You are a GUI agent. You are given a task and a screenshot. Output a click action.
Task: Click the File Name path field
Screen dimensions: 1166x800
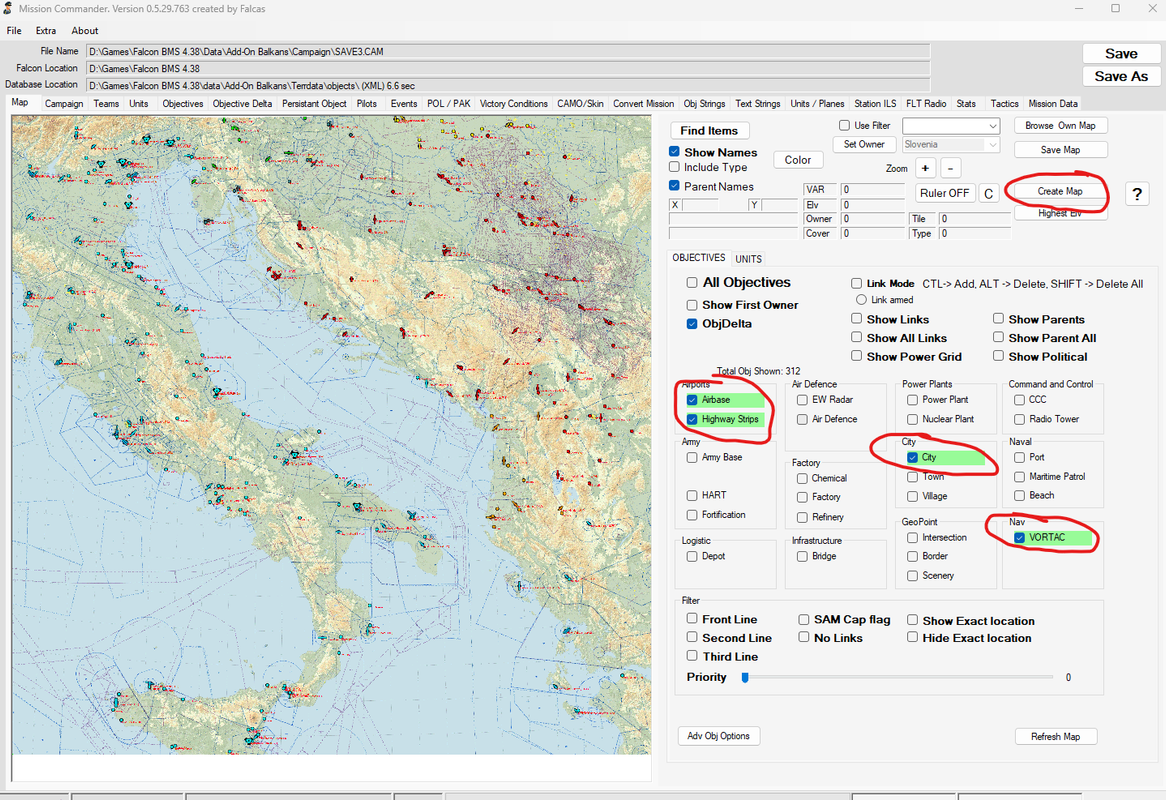(508, 51)
